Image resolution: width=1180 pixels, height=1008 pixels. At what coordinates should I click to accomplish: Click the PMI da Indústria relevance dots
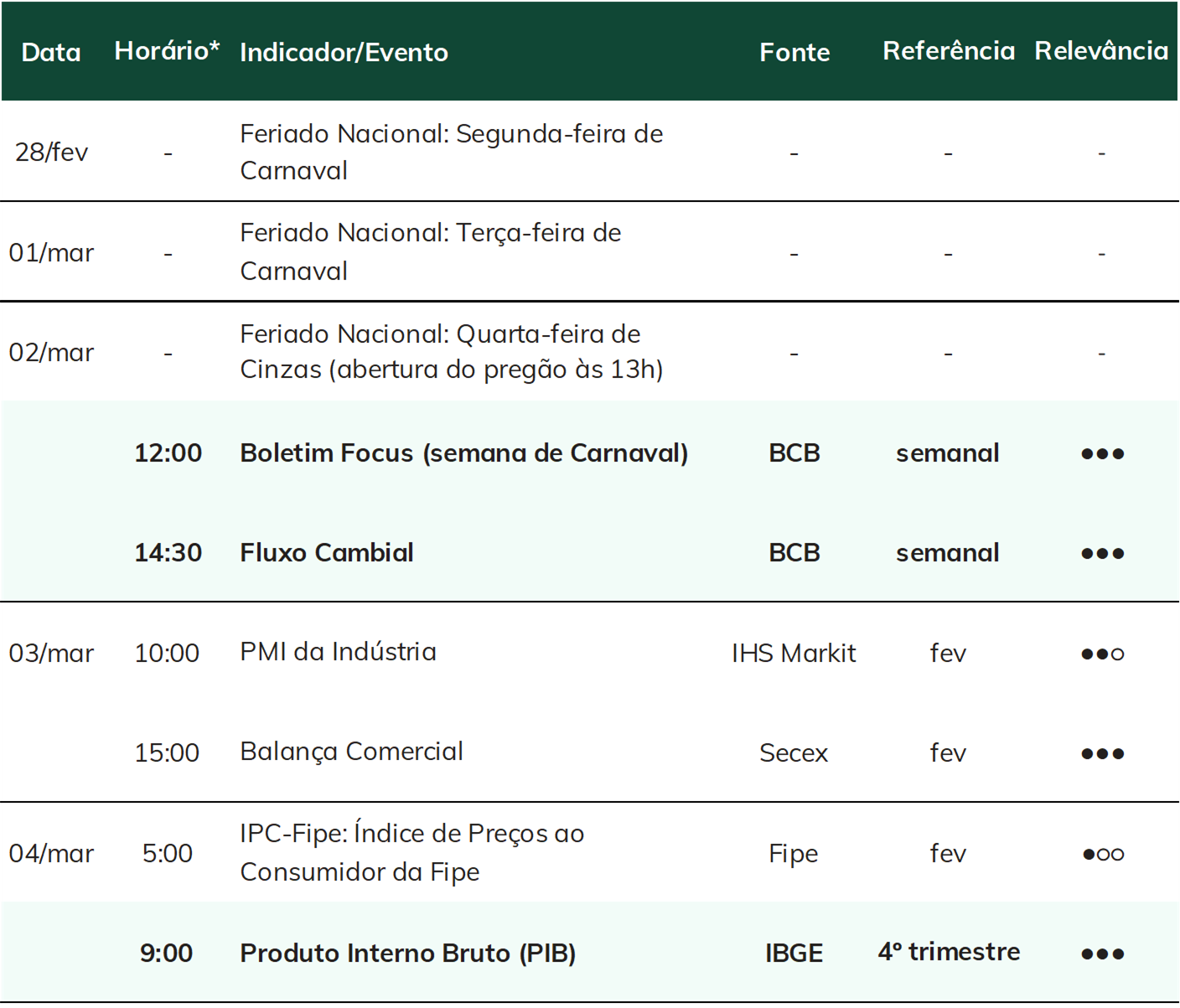click(1102, 654)
